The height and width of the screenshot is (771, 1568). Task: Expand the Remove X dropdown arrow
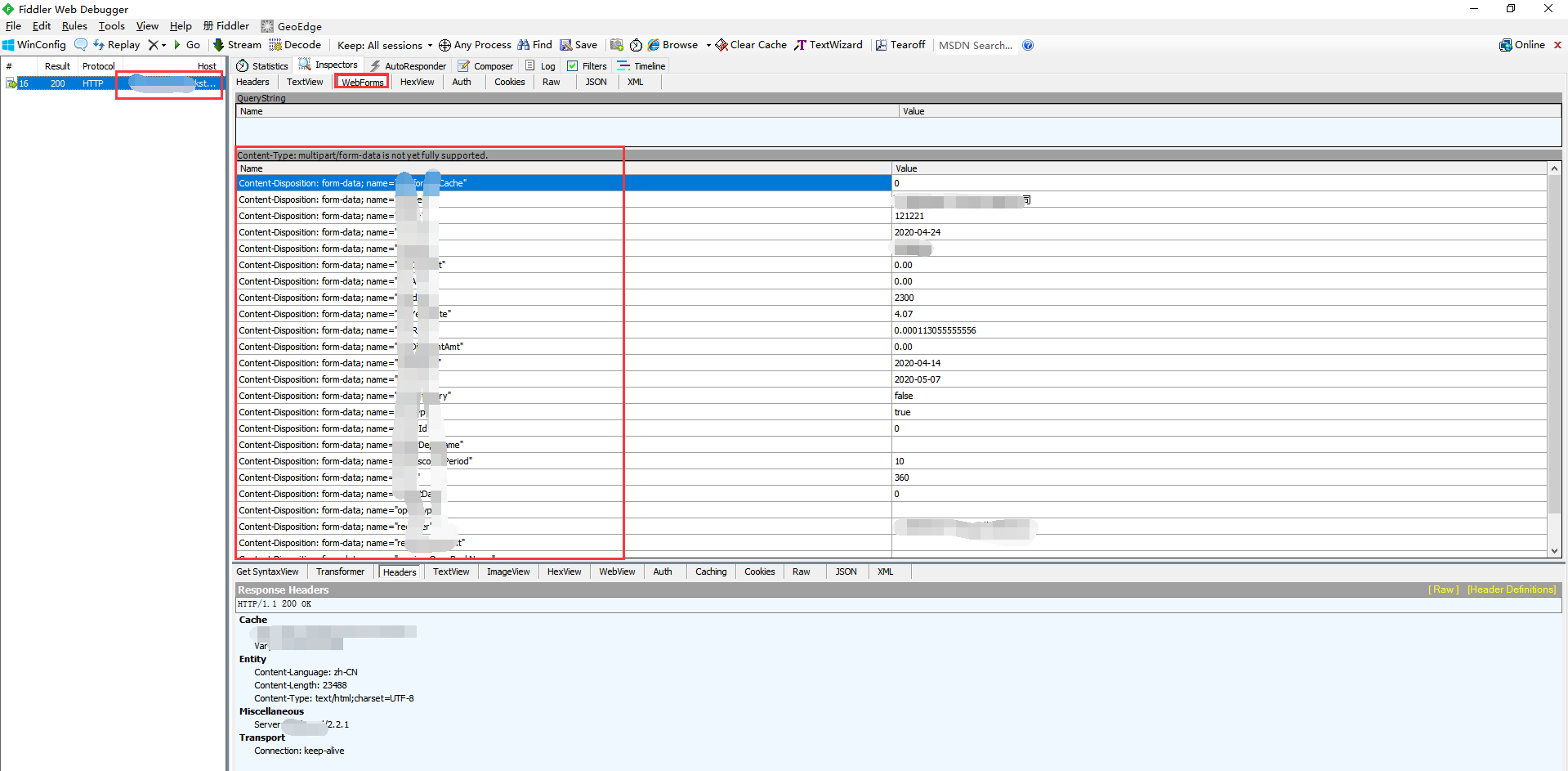(x=163, y=46)
